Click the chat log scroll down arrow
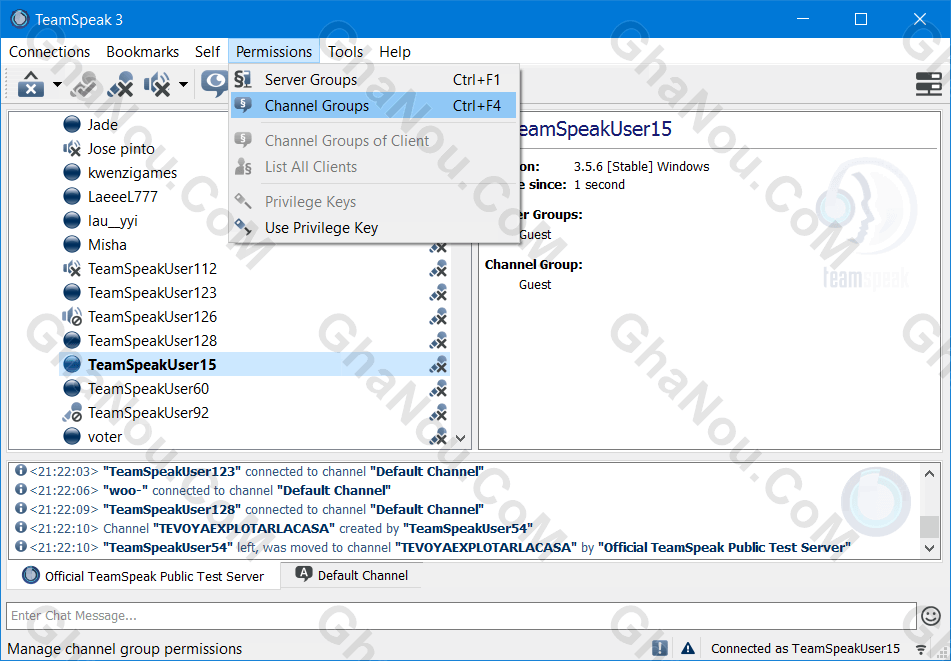Viewport: 951px width, 661px height. pyautogui.click(x=929, y=548)
